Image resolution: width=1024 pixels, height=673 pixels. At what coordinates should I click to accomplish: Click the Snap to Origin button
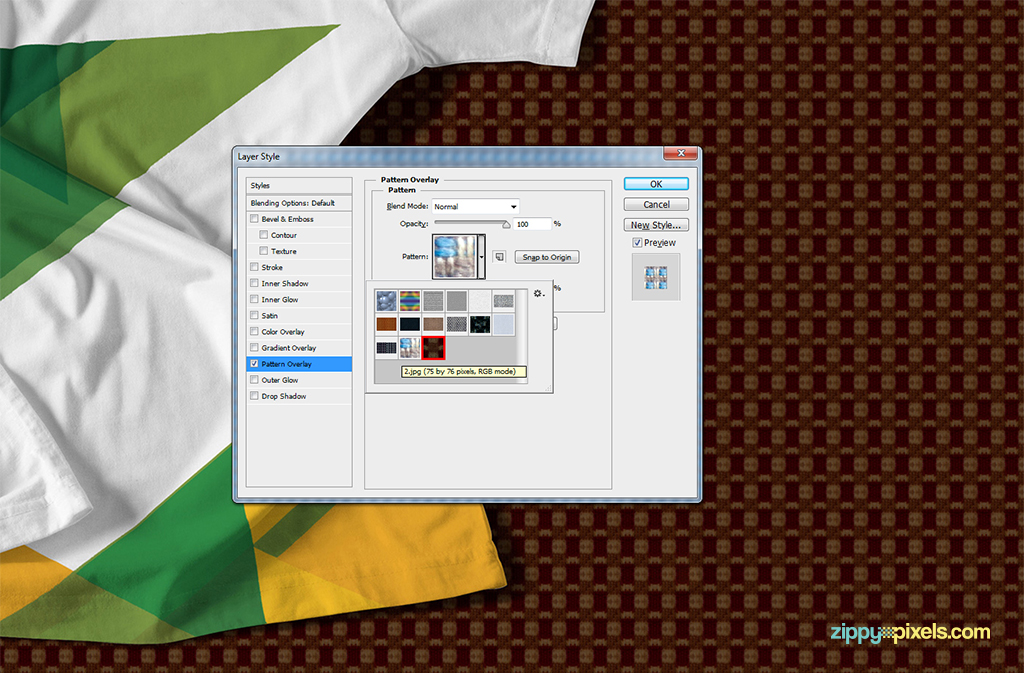pos(547,257)
